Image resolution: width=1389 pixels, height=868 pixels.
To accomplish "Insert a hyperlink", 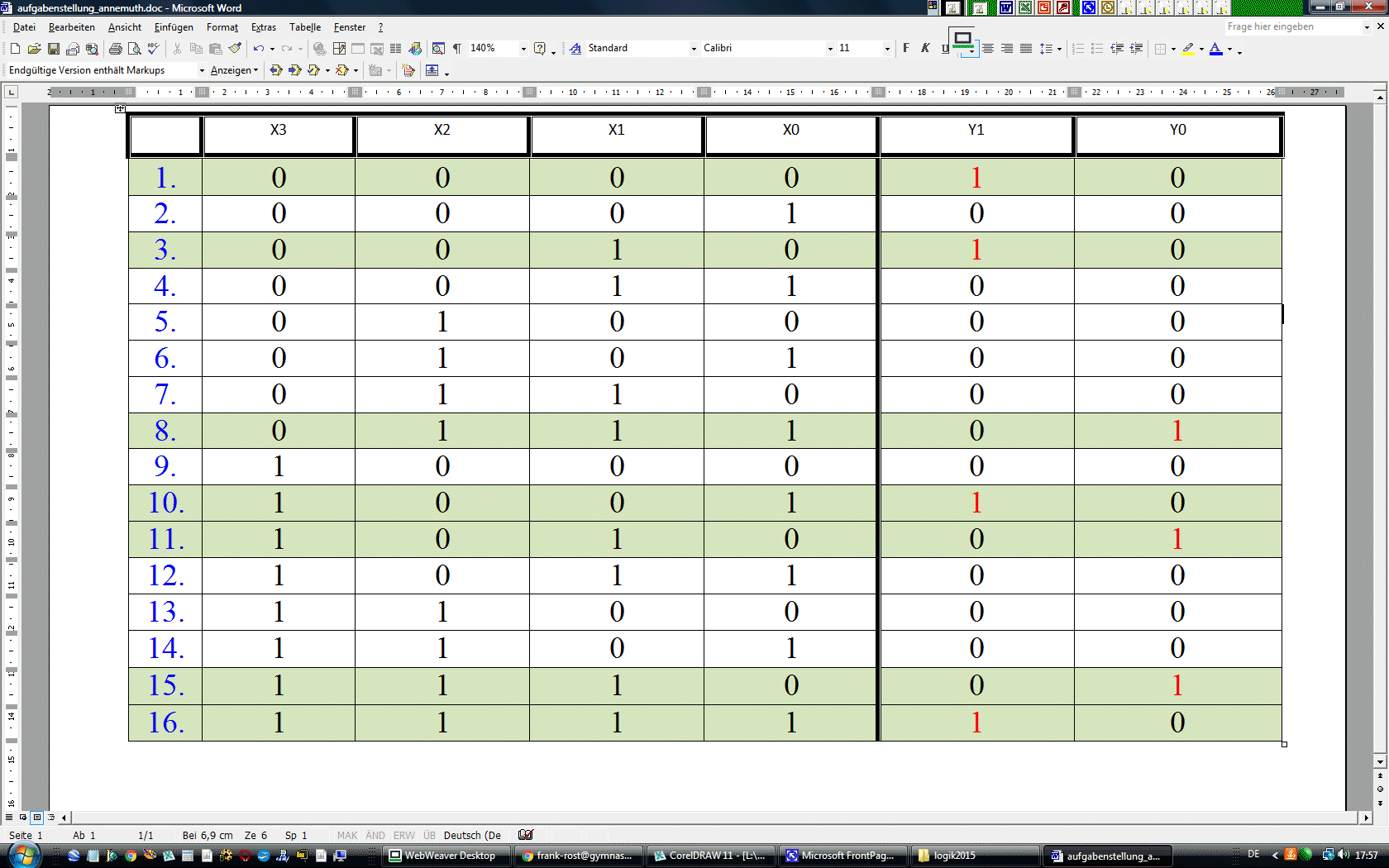I will click(x=319, y=49).
